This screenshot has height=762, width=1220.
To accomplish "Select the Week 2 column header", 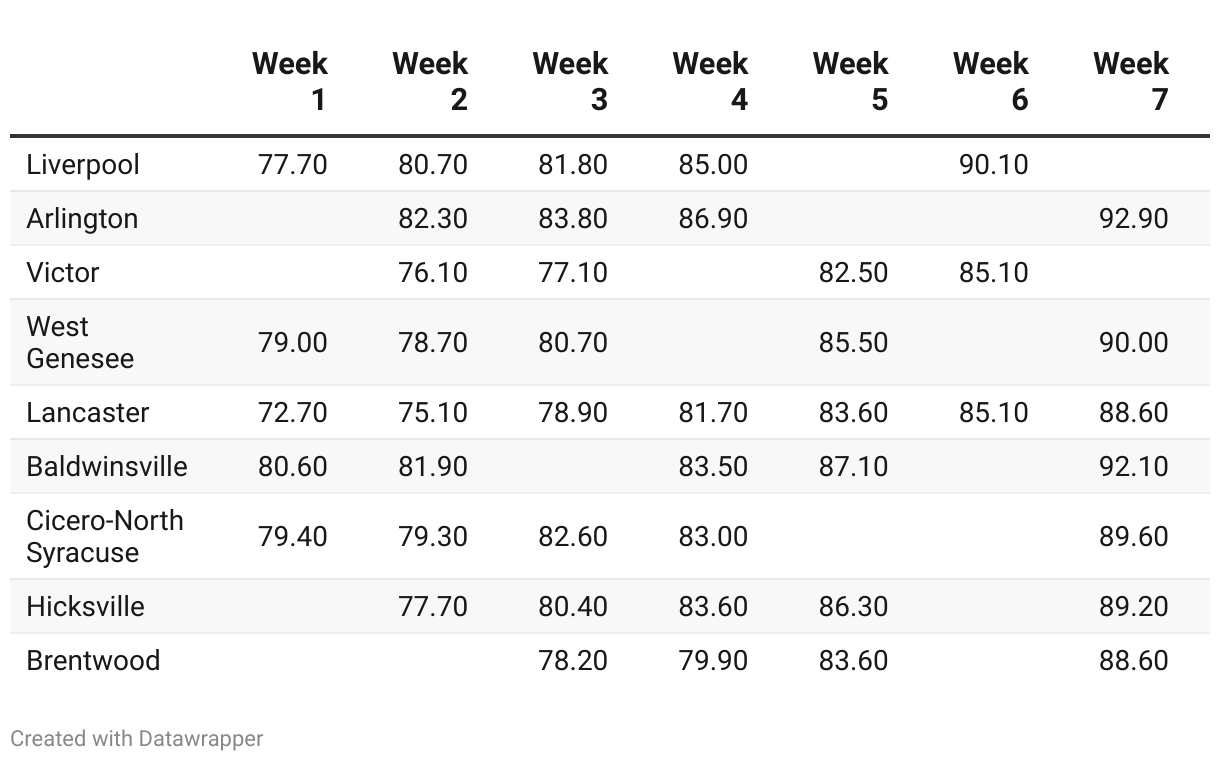I will pos(430,81).
